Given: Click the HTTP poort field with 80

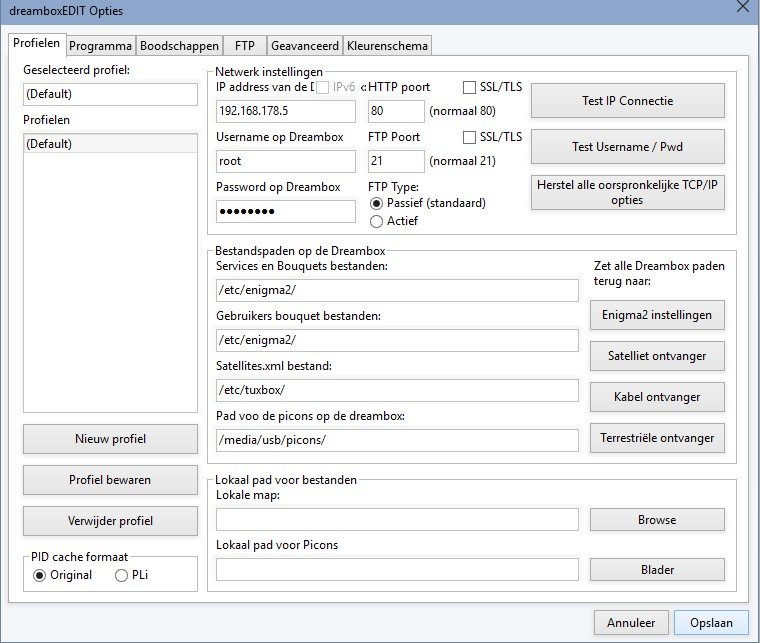Looking at the screenshot, I should [x=396, y=111].
